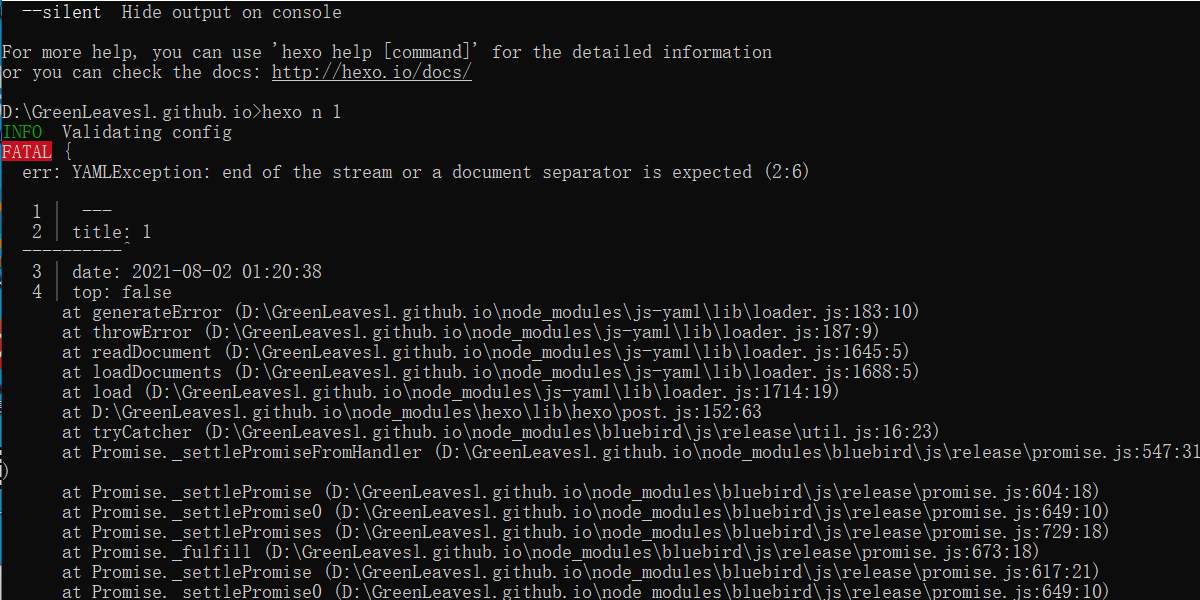This screenshot has height=600, width=1200.
Task: Click the 'hexo n 1' command text
Action: click(x=302, y=112)
